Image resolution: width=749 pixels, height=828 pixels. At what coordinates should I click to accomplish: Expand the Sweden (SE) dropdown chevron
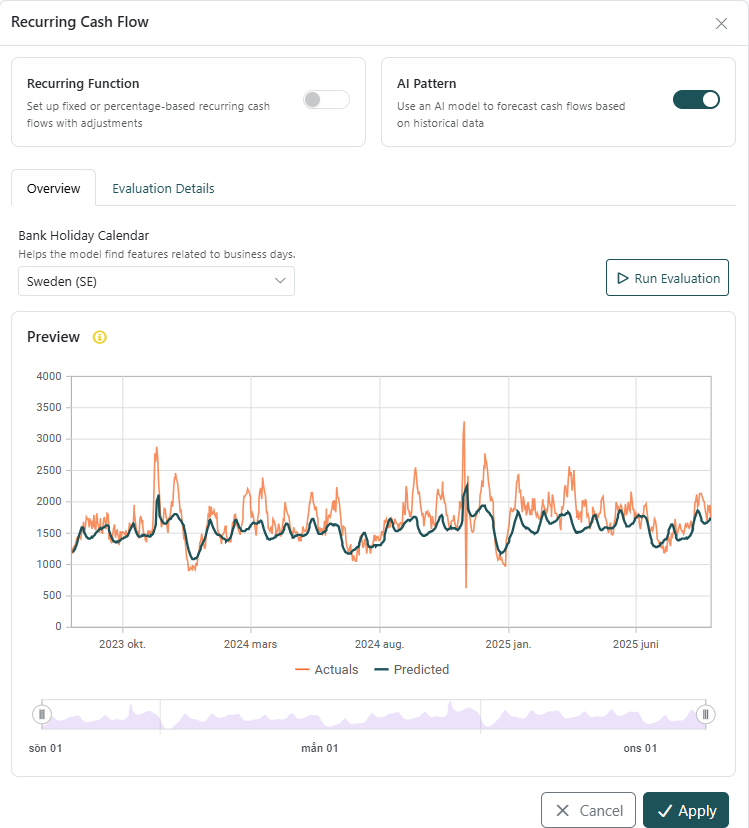[280, 281]
